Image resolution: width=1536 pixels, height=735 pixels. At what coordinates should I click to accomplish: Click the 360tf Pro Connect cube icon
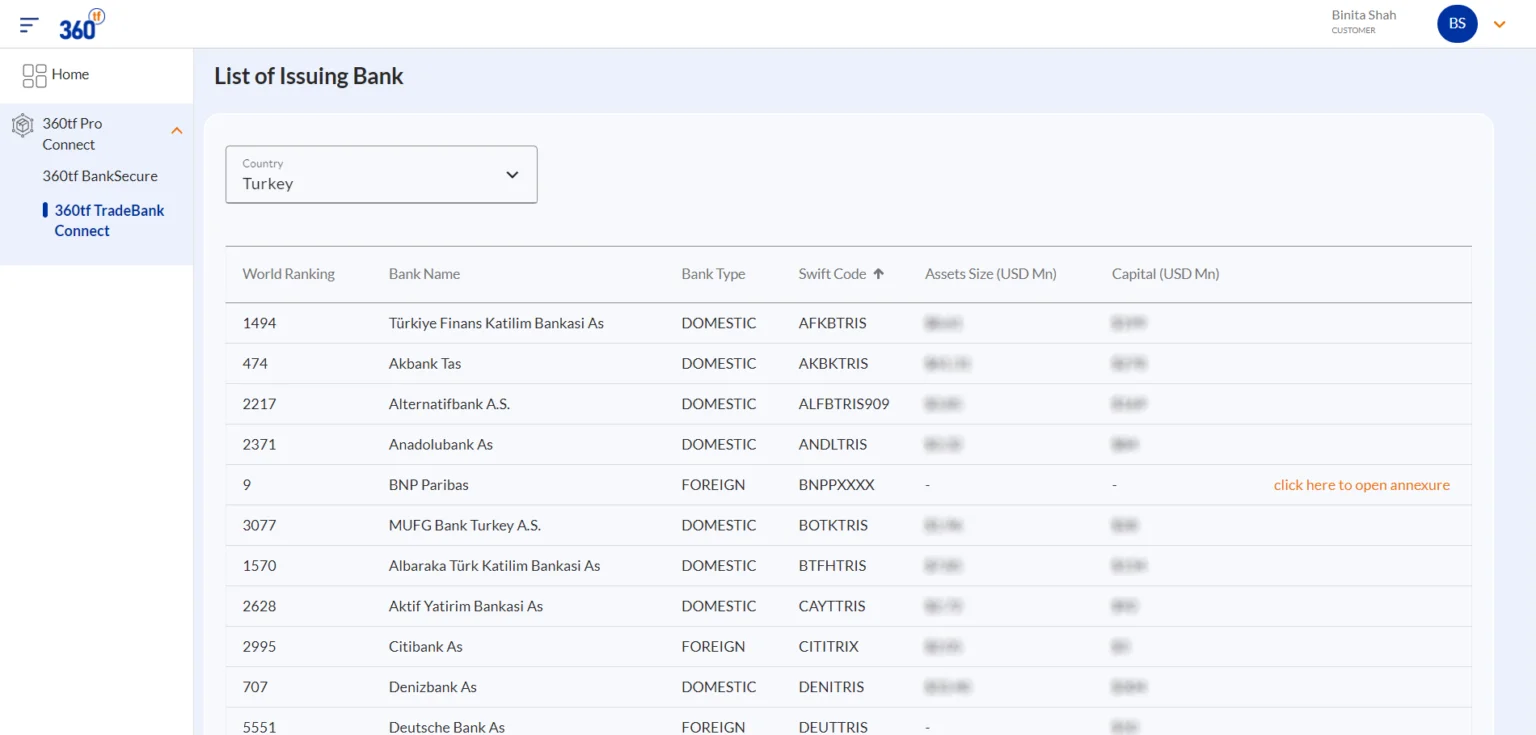point(23,124)
